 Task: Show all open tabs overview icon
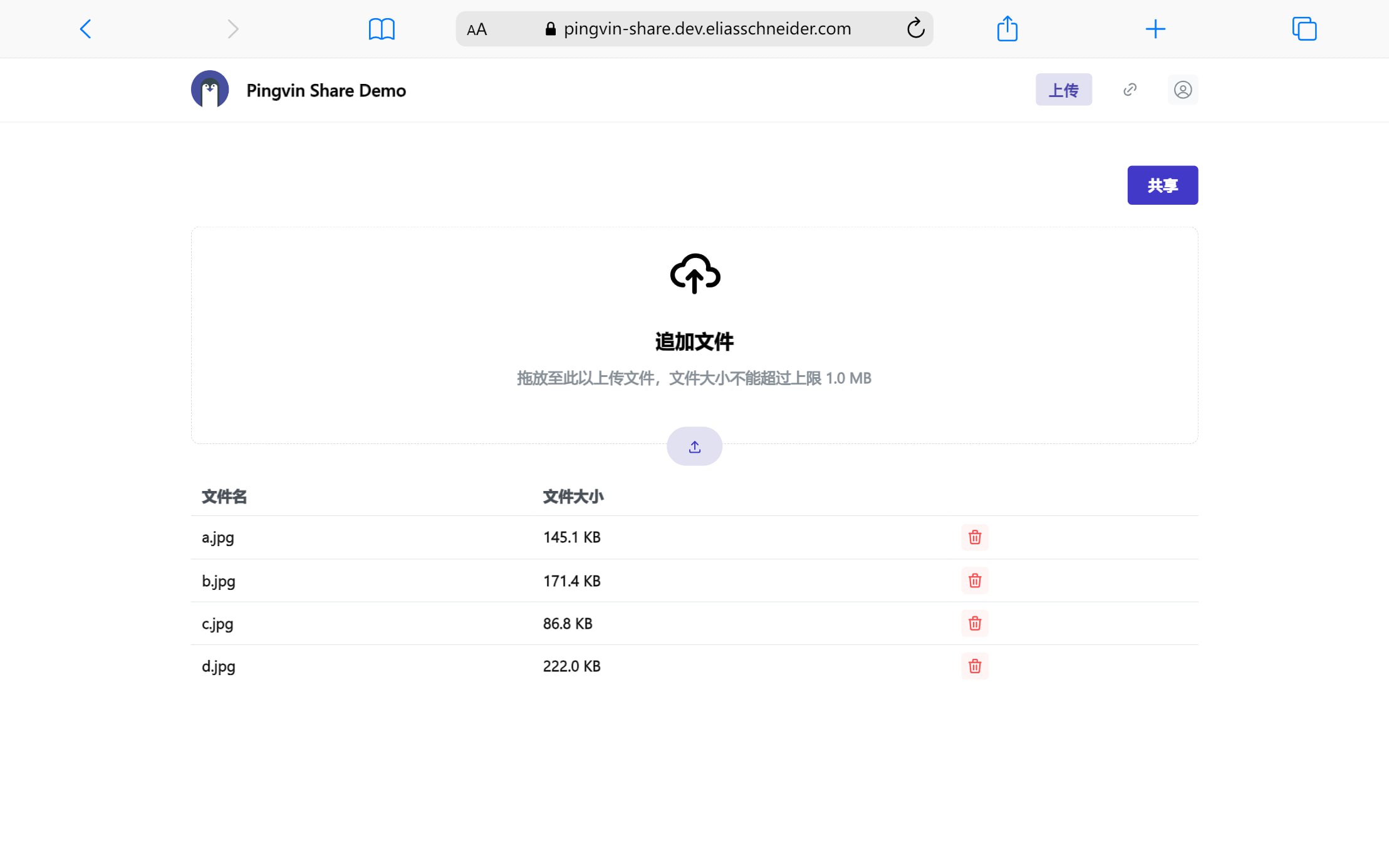(1304, 29)
